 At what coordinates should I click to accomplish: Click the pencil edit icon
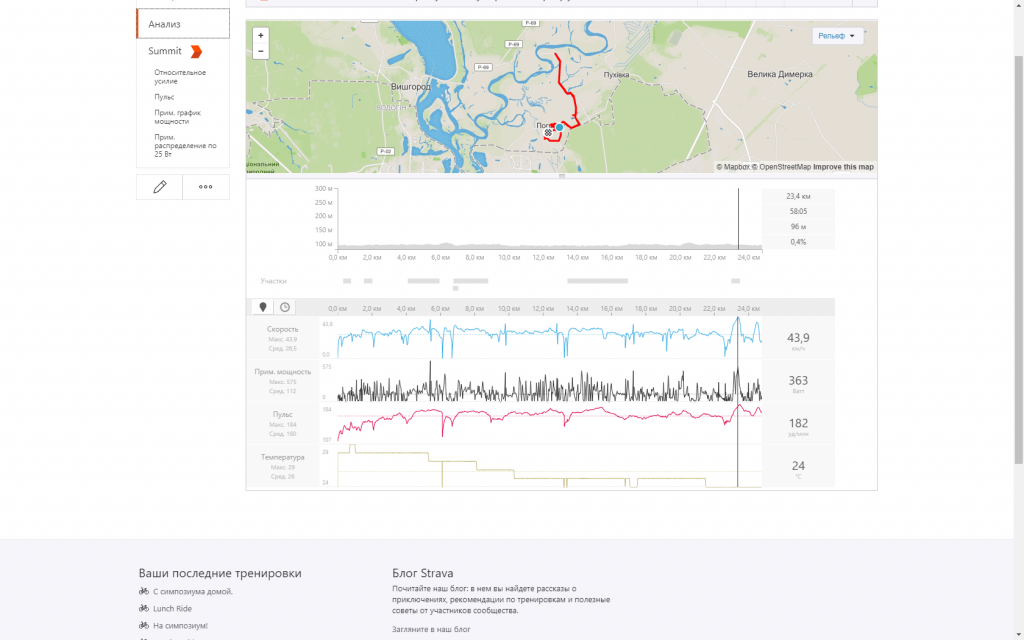pyautogui.click(x=159, y=187)
